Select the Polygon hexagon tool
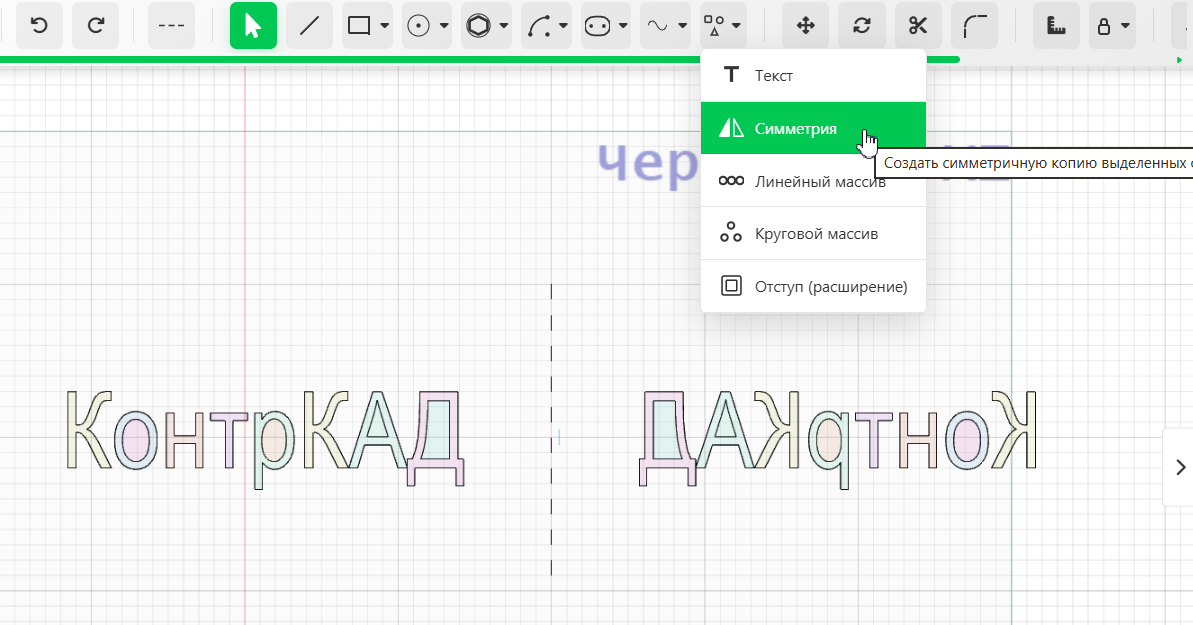 pos(479,26)
